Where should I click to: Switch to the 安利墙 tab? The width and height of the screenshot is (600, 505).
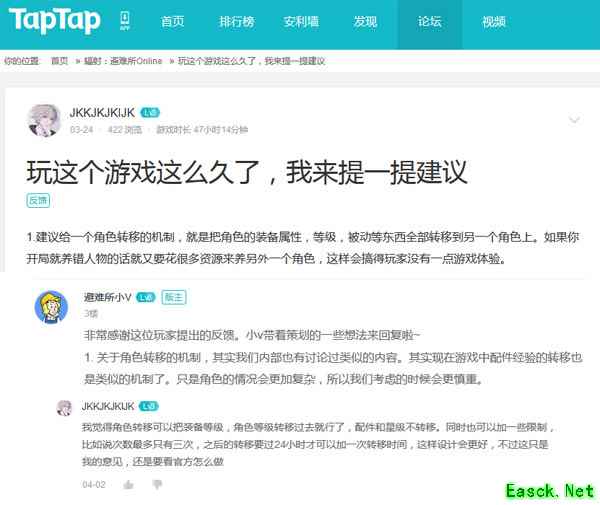(301, 22)
